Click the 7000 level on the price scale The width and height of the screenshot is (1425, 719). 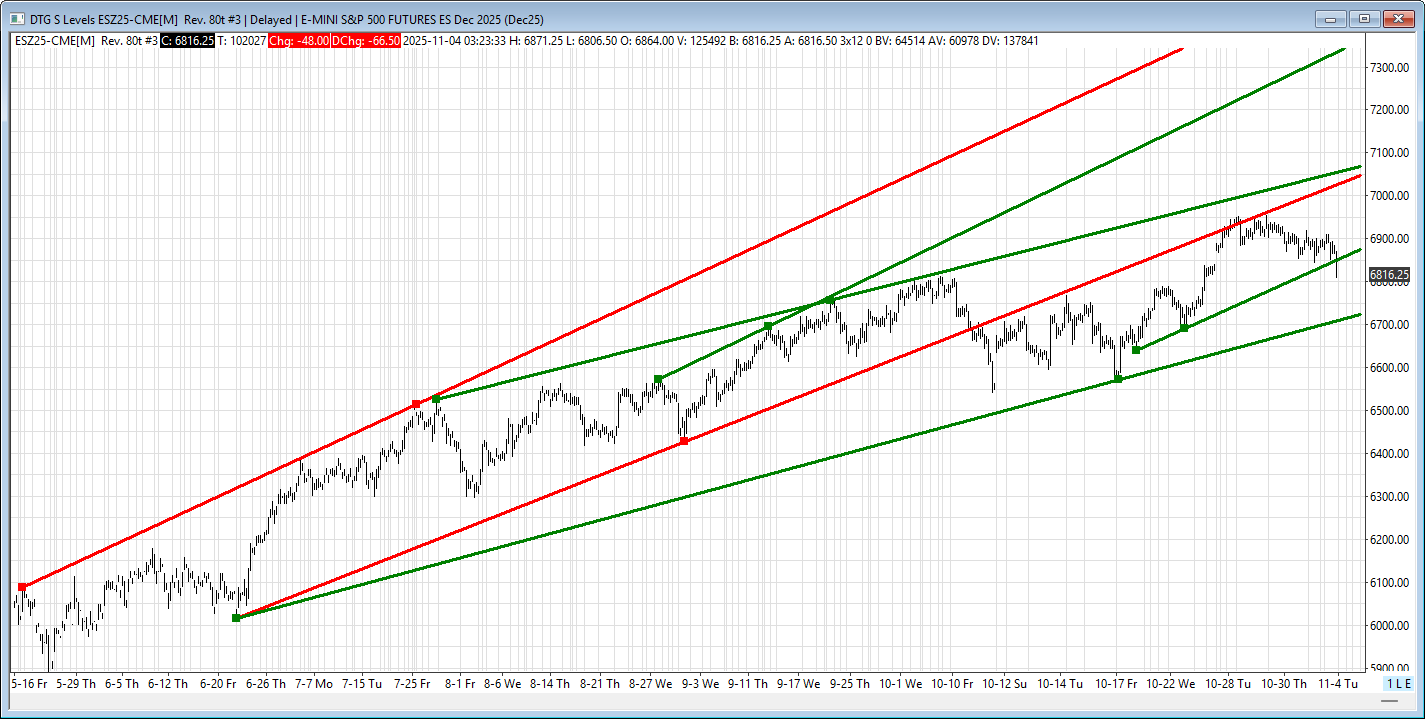click(1389, 196)
